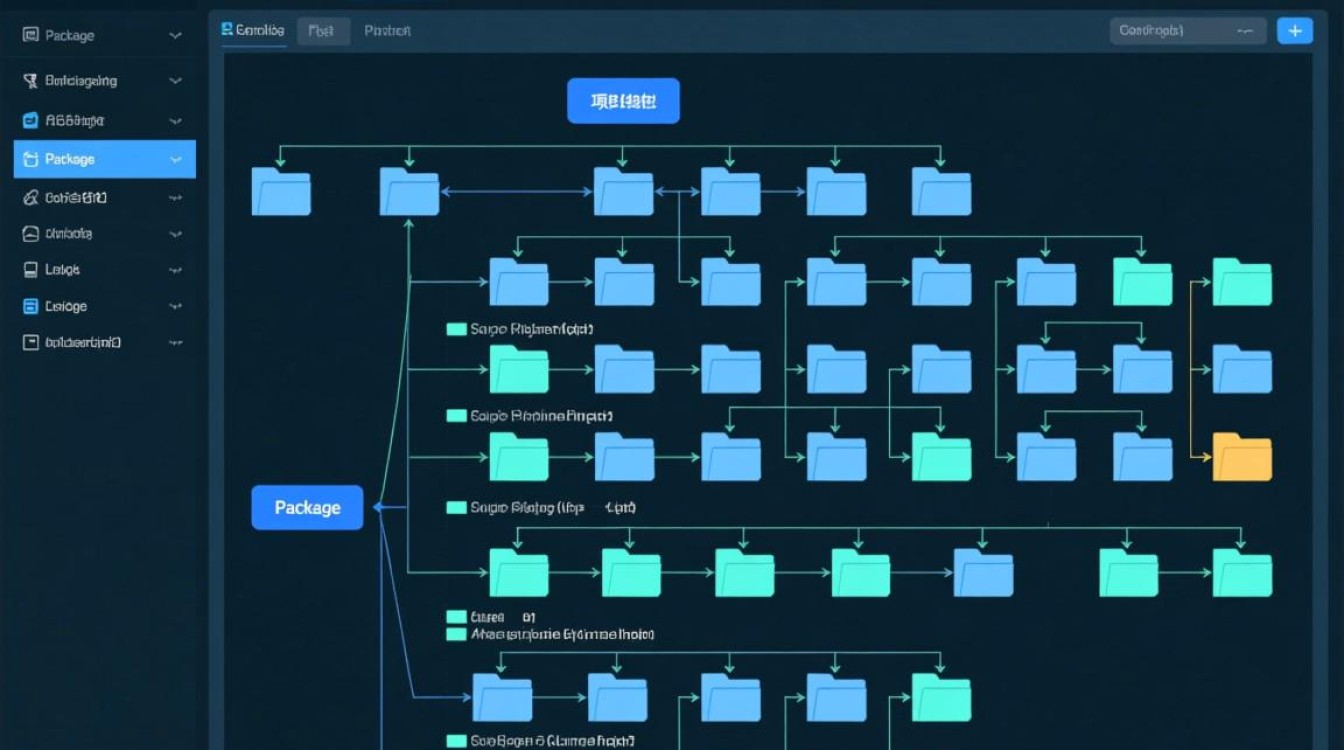
Task: Click the blue Package node button on canvas
Action: pyautogui.click(x=307, y=508)
